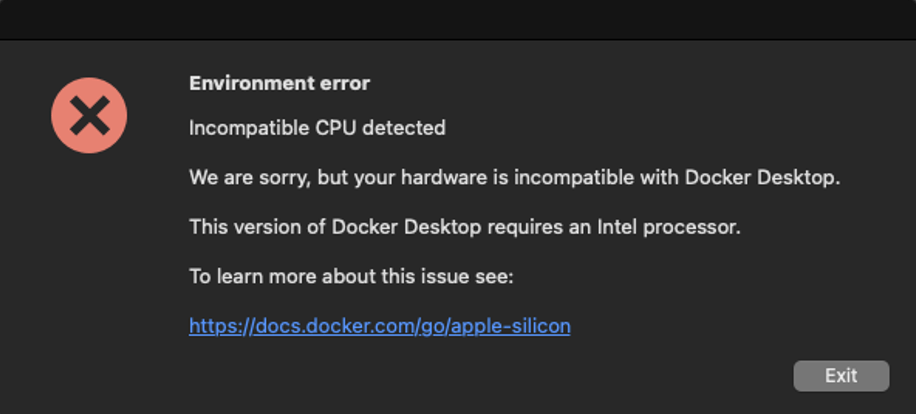Viewport: 916px width, 414px height.
Task: Open the docs.docker.com apple-silicon link
Action: pos(380,326)
